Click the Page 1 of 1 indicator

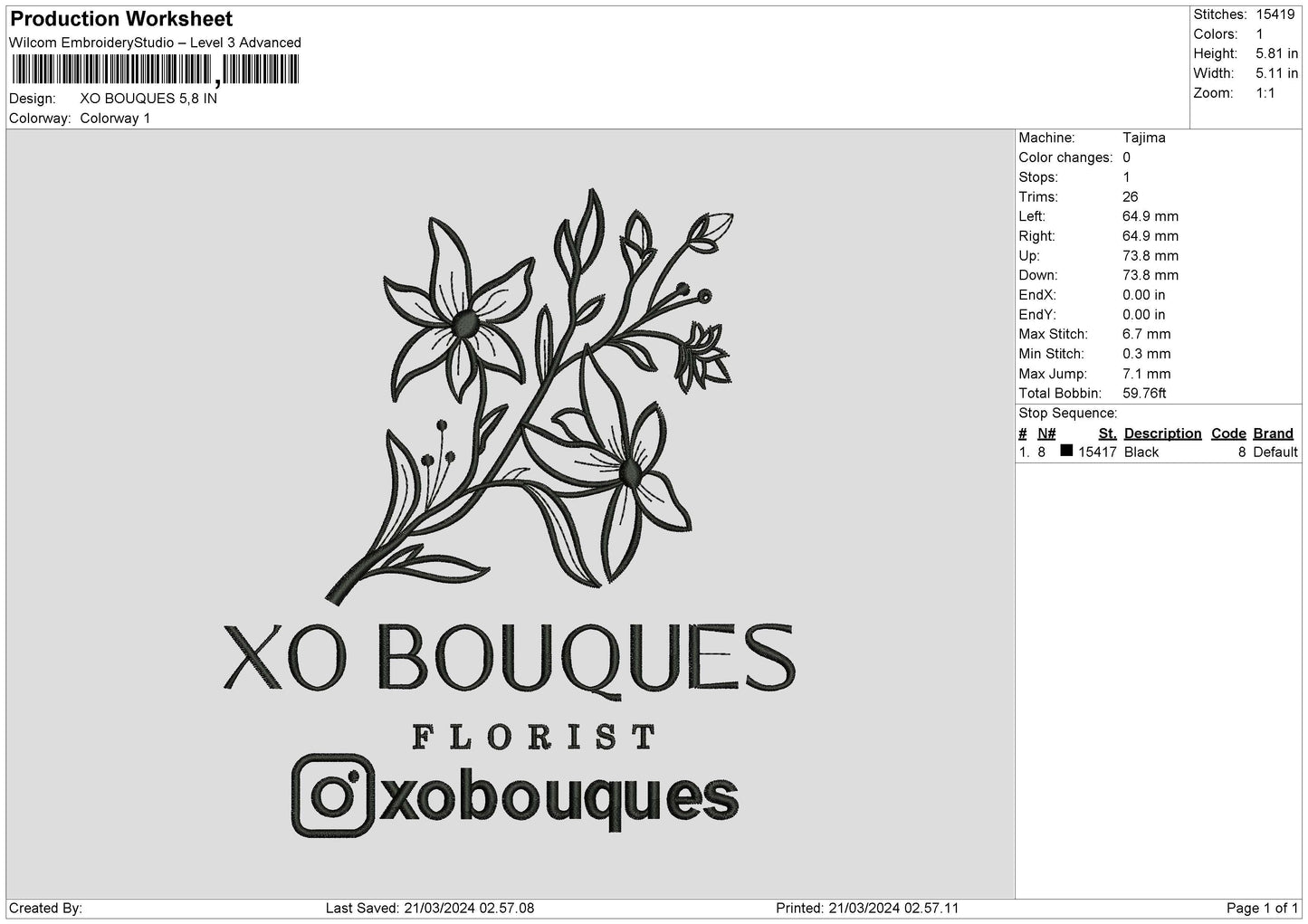1262,909
